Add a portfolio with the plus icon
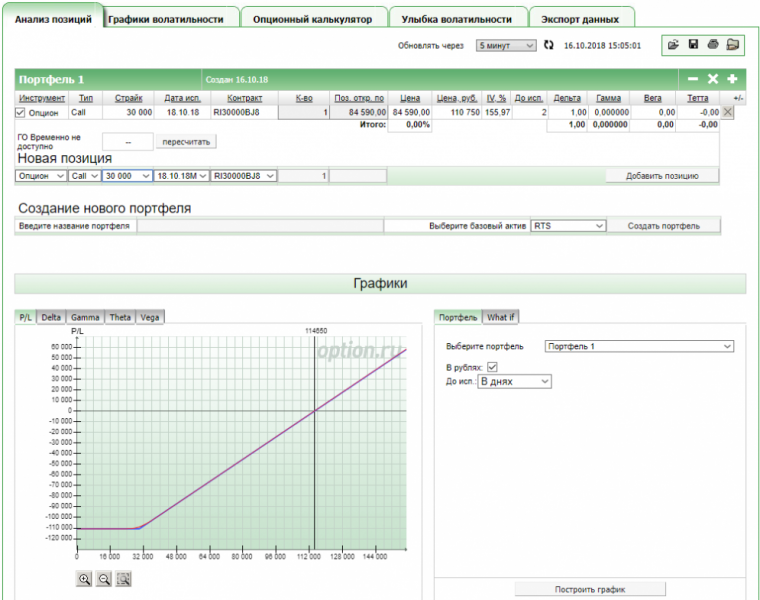The width and height of the screenshot is (760, 600). click(732, 79)
